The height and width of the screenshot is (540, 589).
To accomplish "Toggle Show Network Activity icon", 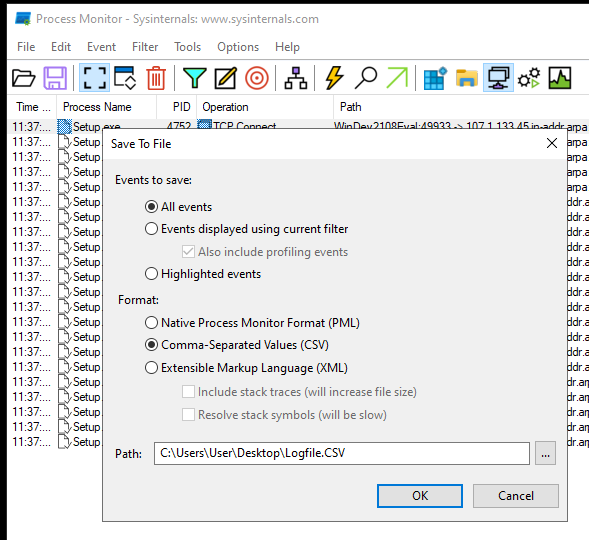I will [x=498, y=78].
